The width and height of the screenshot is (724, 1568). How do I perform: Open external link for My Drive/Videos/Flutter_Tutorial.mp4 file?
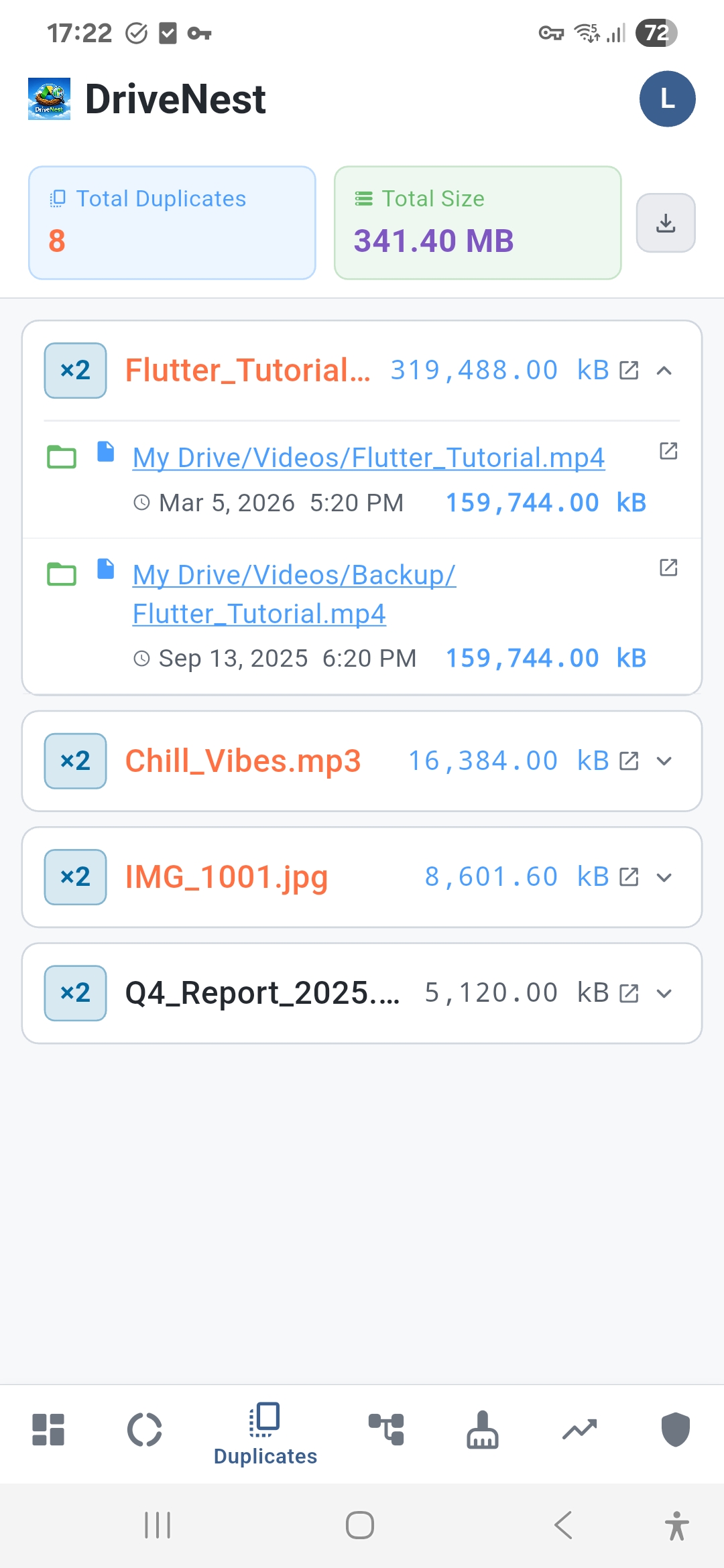click(668, 451)
